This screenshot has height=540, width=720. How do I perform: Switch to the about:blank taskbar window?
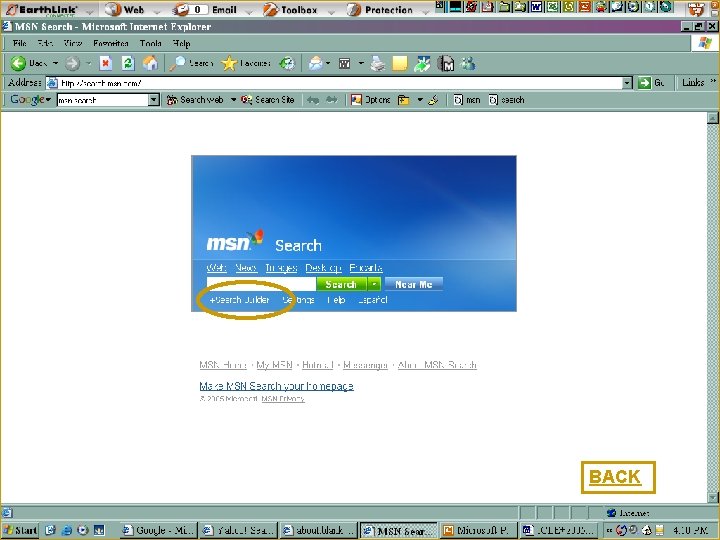pyautogui.click(x=319, y=530)
